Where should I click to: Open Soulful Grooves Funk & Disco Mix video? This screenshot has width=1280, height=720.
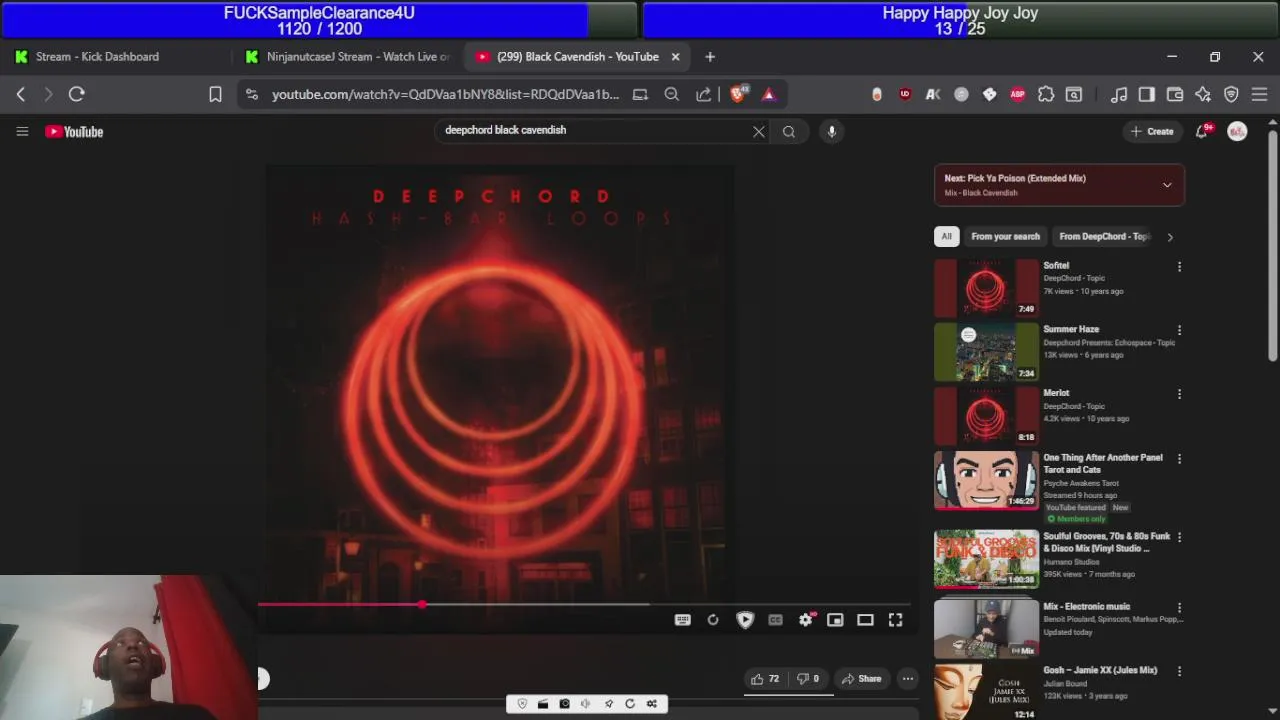986,558
